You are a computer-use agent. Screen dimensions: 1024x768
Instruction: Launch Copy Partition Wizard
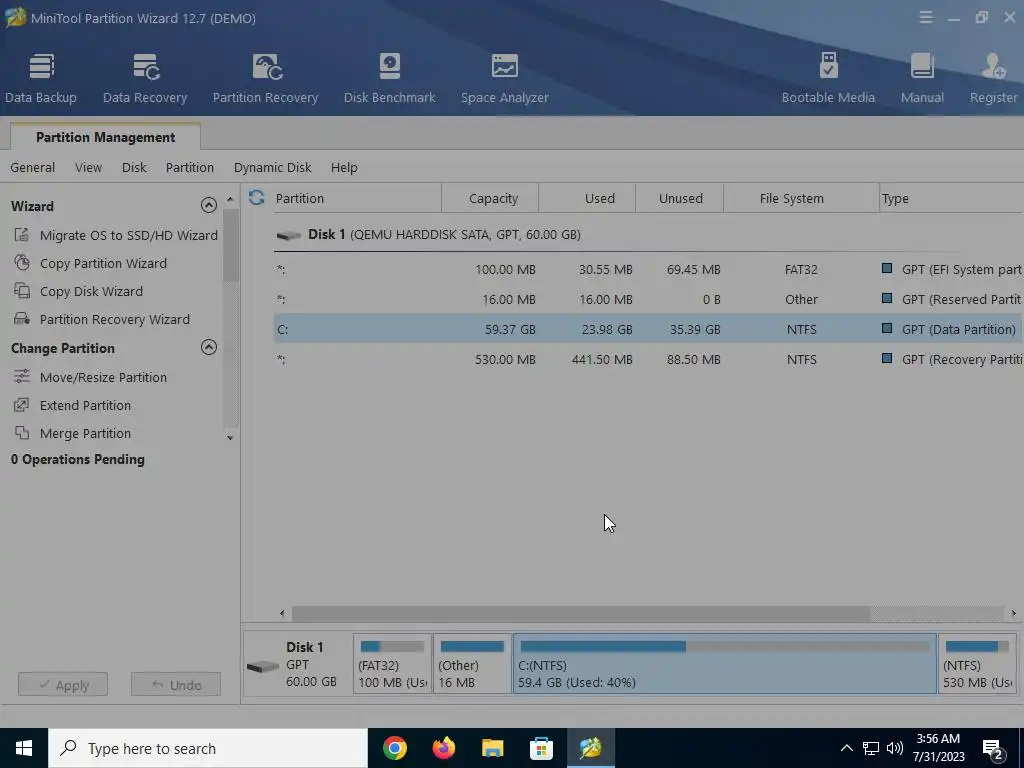pyautogui.click(x=91, y=263)
